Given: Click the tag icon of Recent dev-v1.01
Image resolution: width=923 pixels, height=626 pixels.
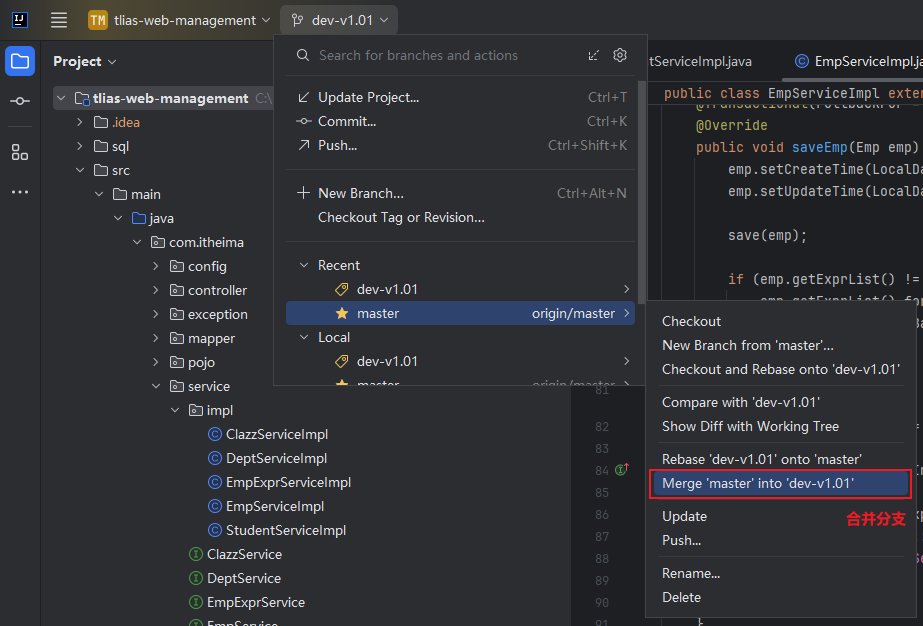Looking at the screenshot, I should coord(341,289).
